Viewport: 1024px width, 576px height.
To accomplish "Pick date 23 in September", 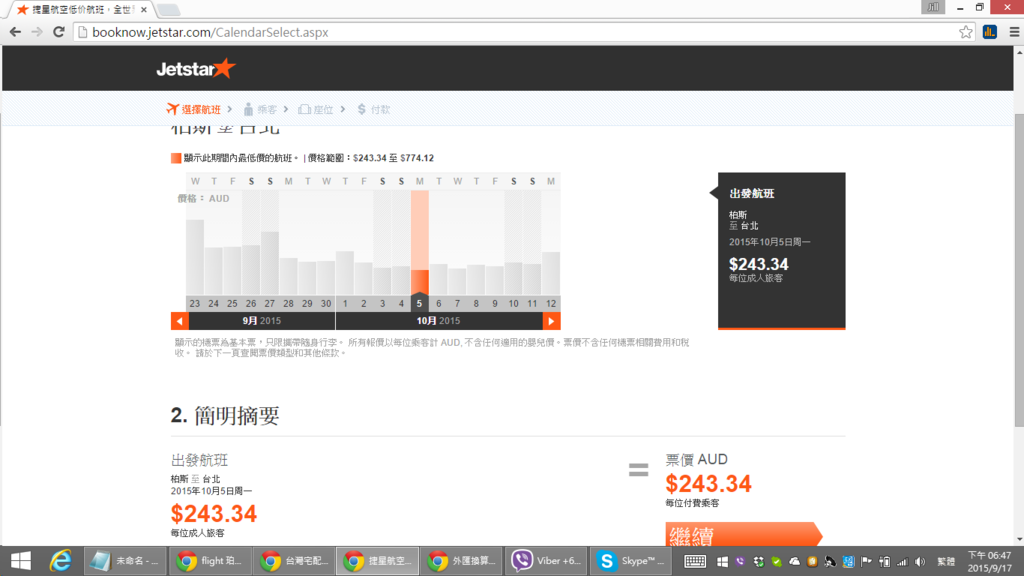I will (x=195, y=304).
